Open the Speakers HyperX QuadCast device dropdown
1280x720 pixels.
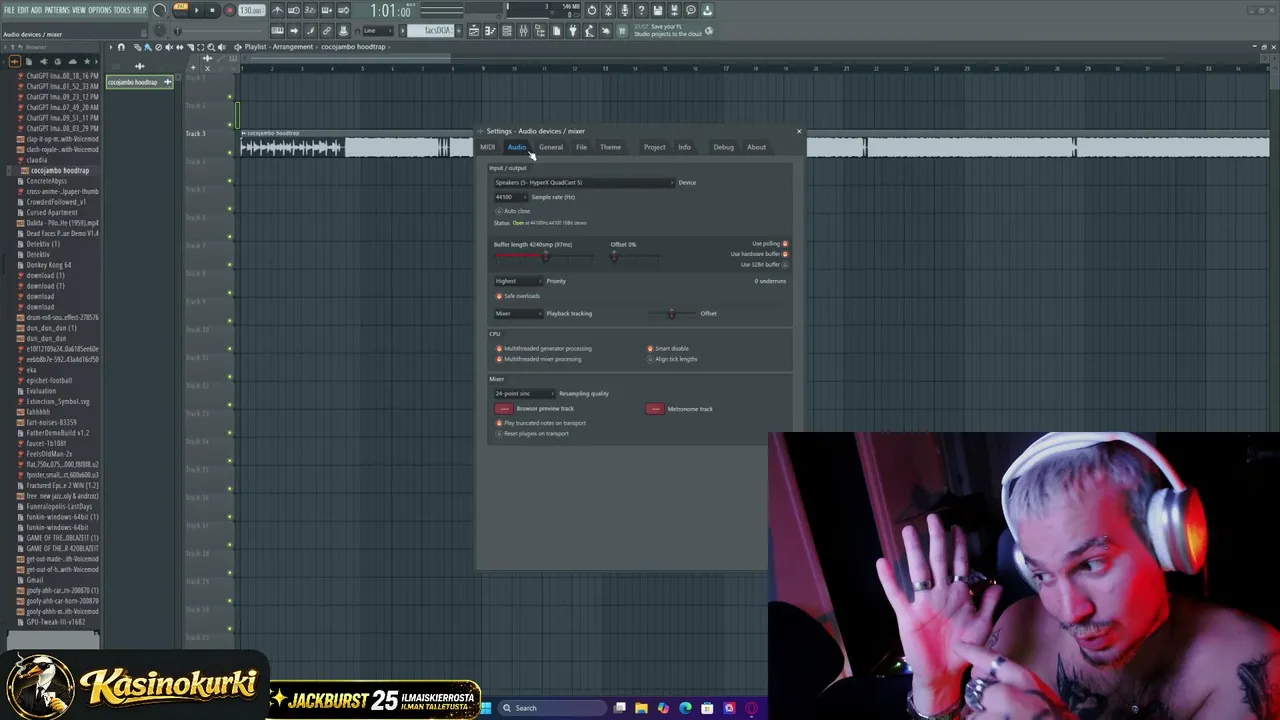point(584,182)
